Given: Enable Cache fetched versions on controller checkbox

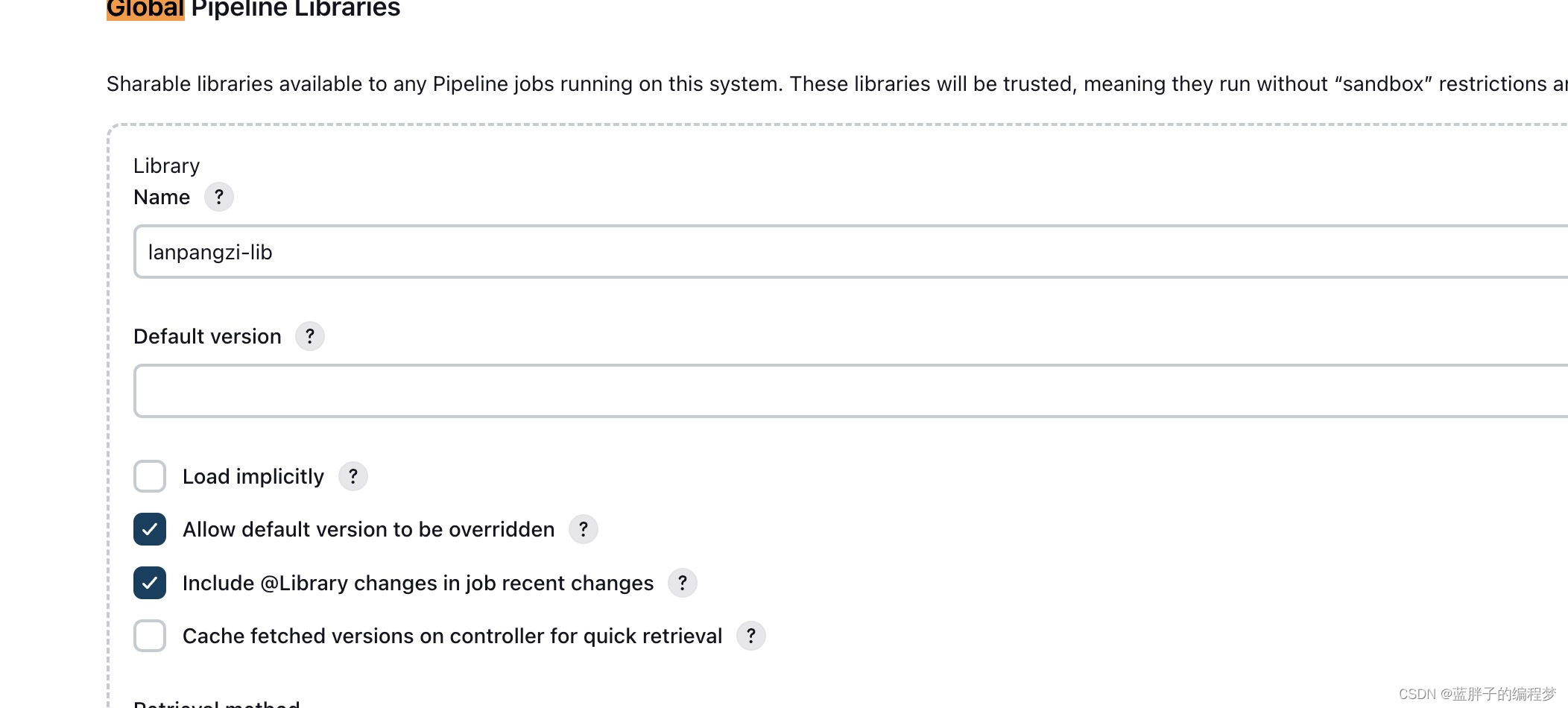Looking at the screenshot, I should click(150, 636).
